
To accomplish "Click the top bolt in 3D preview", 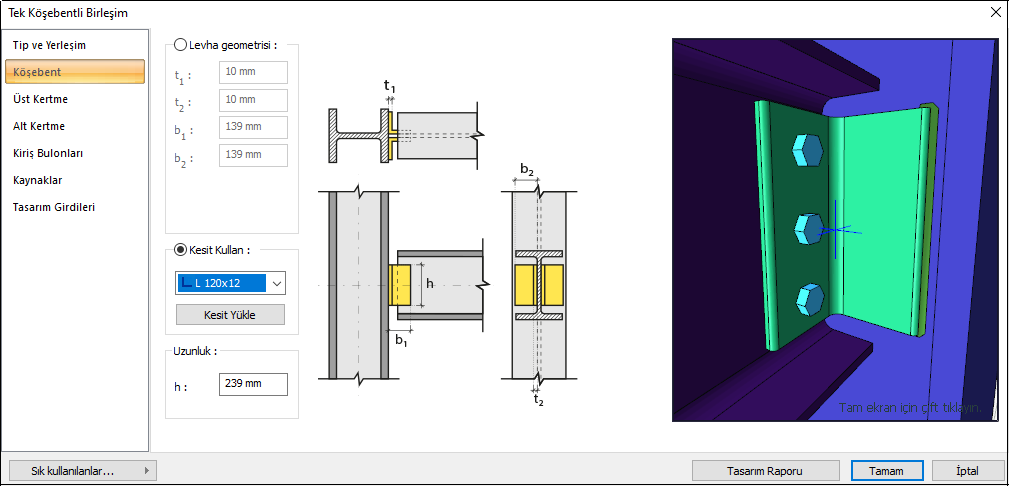I will click(x=806, y=151).
